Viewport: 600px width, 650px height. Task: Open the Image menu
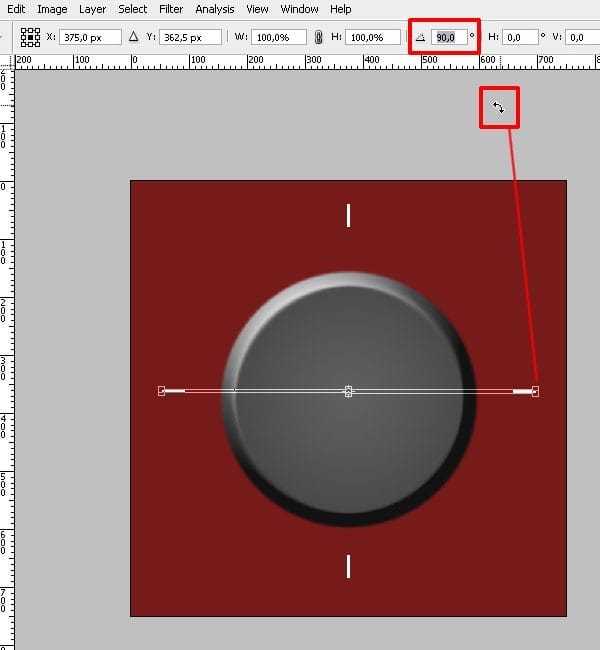tap(52, 9)
